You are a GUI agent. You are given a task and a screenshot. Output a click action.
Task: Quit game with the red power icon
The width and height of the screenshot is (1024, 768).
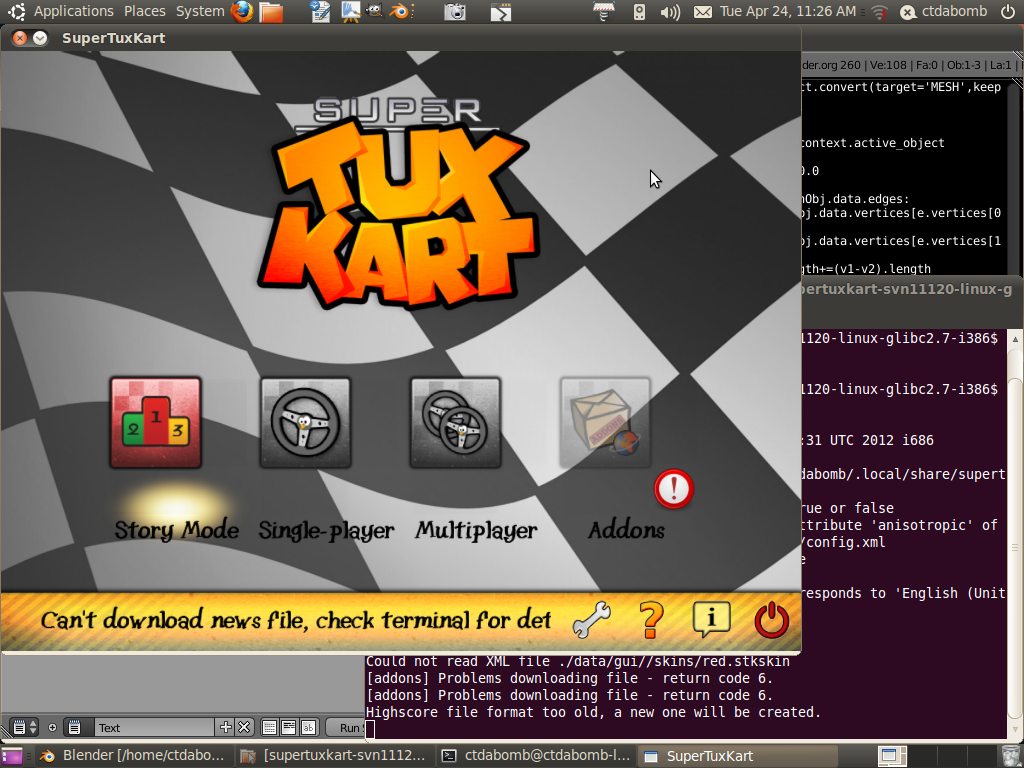click(x=771, y=621)
